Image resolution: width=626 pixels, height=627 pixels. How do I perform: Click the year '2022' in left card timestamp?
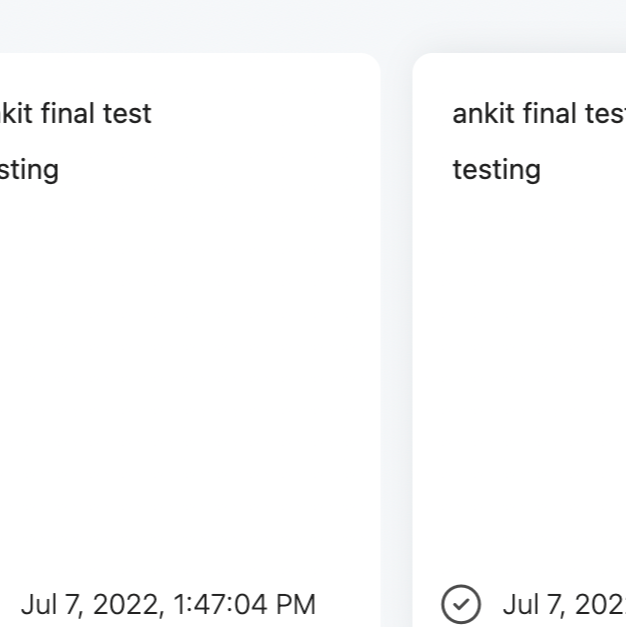point(127,604)
